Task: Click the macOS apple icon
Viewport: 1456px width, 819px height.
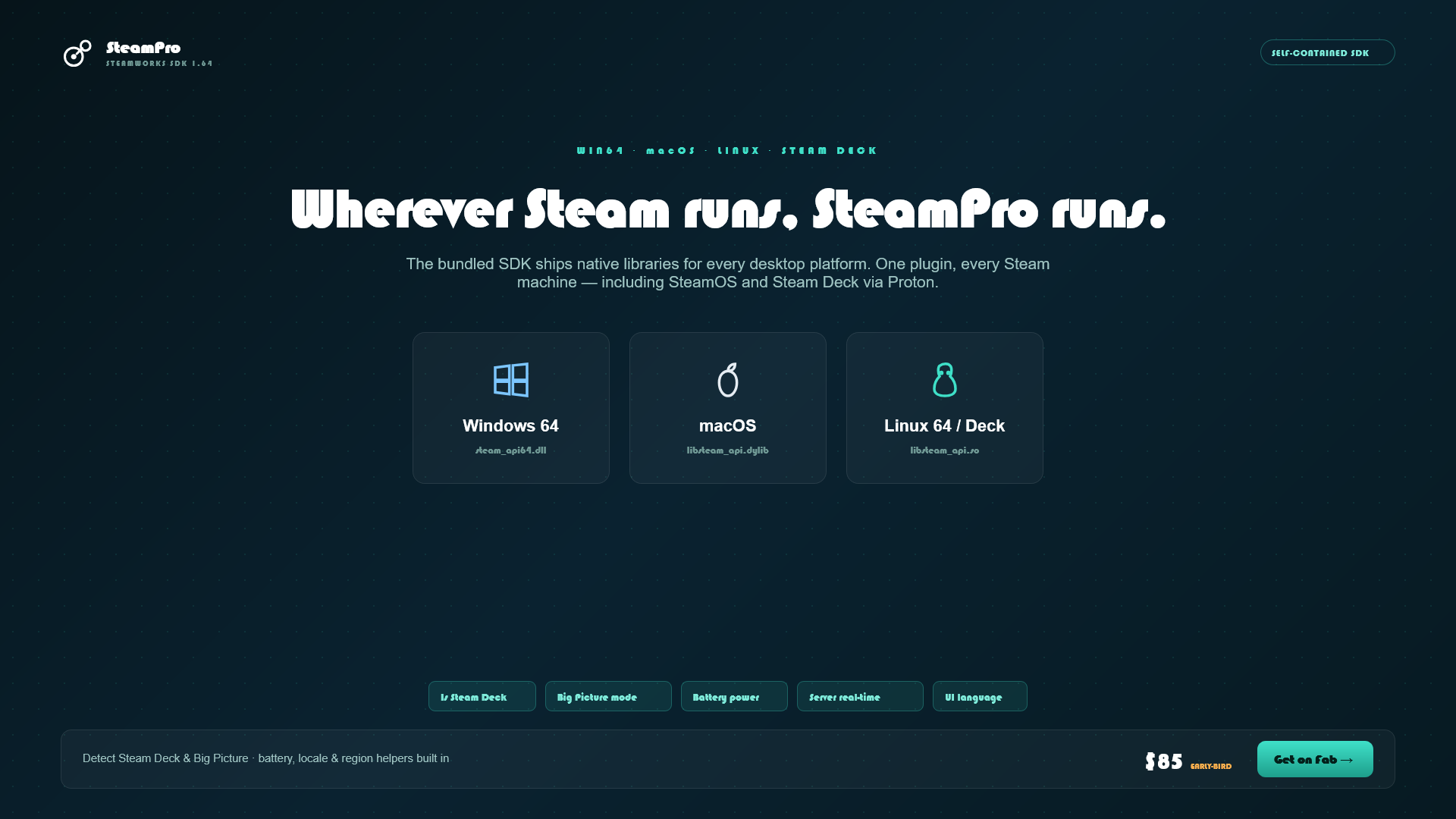Action: (728, 380)
